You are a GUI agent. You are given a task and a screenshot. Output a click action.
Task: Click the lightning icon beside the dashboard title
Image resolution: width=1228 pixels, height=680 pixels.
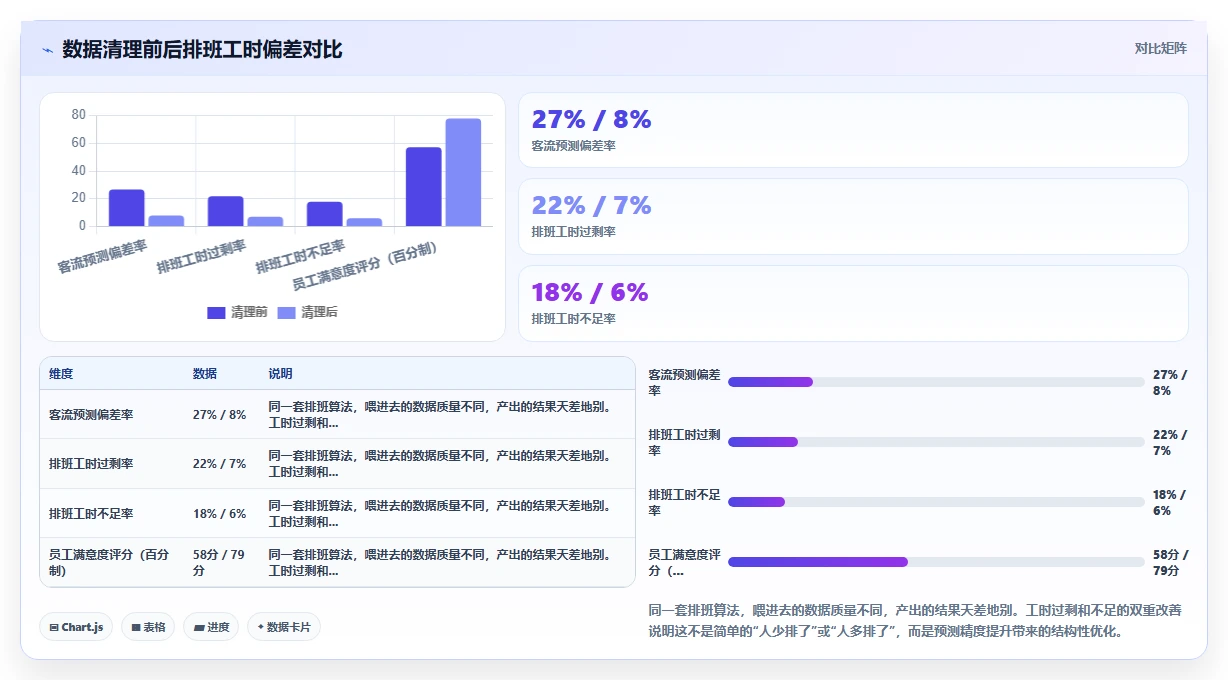point(48,50)
